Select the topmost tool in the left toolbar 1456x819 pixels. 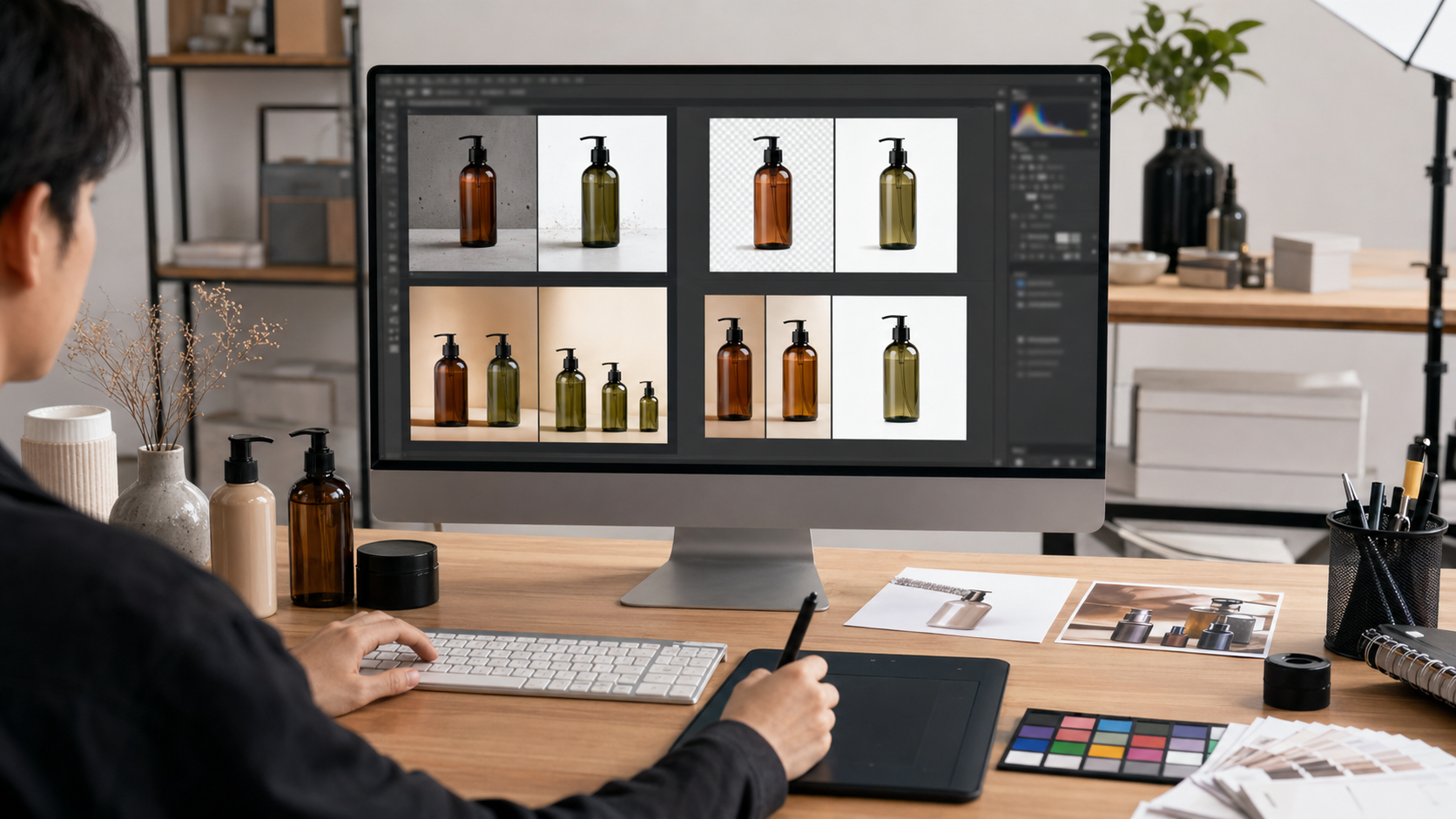(x=390, y=103)
